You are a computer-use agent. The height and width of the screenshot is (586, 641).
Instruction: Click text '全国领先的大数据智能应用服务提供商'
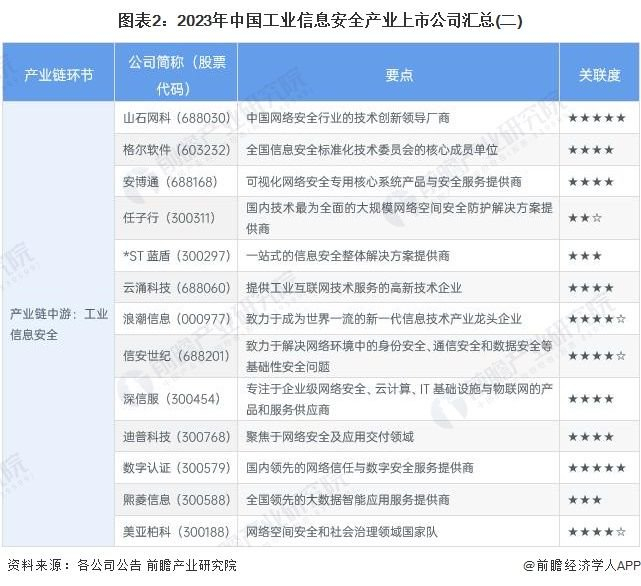(347, 499)
